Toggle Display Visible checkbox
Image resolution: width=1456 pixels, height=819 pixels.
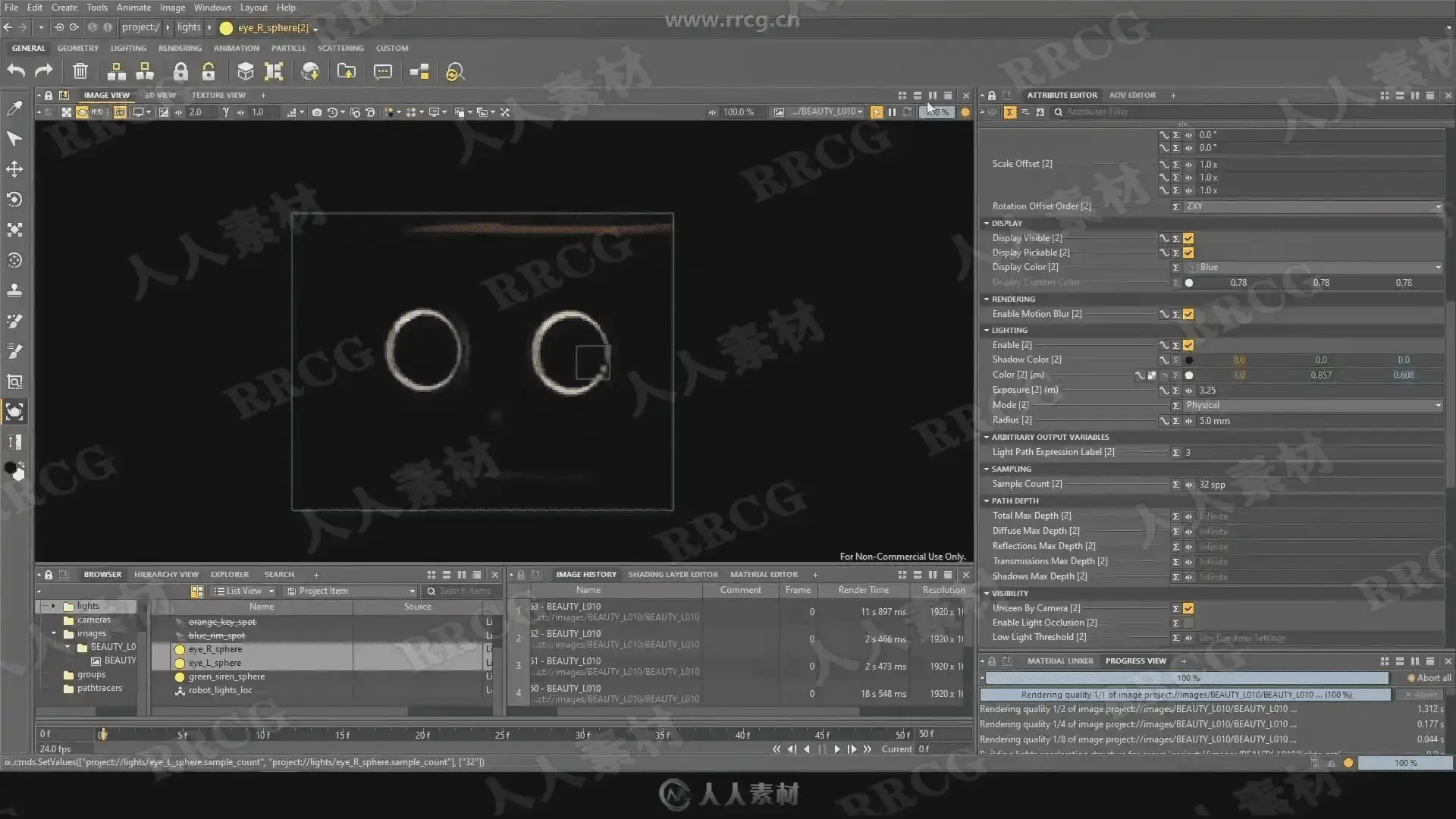(x=1188, y=238)
